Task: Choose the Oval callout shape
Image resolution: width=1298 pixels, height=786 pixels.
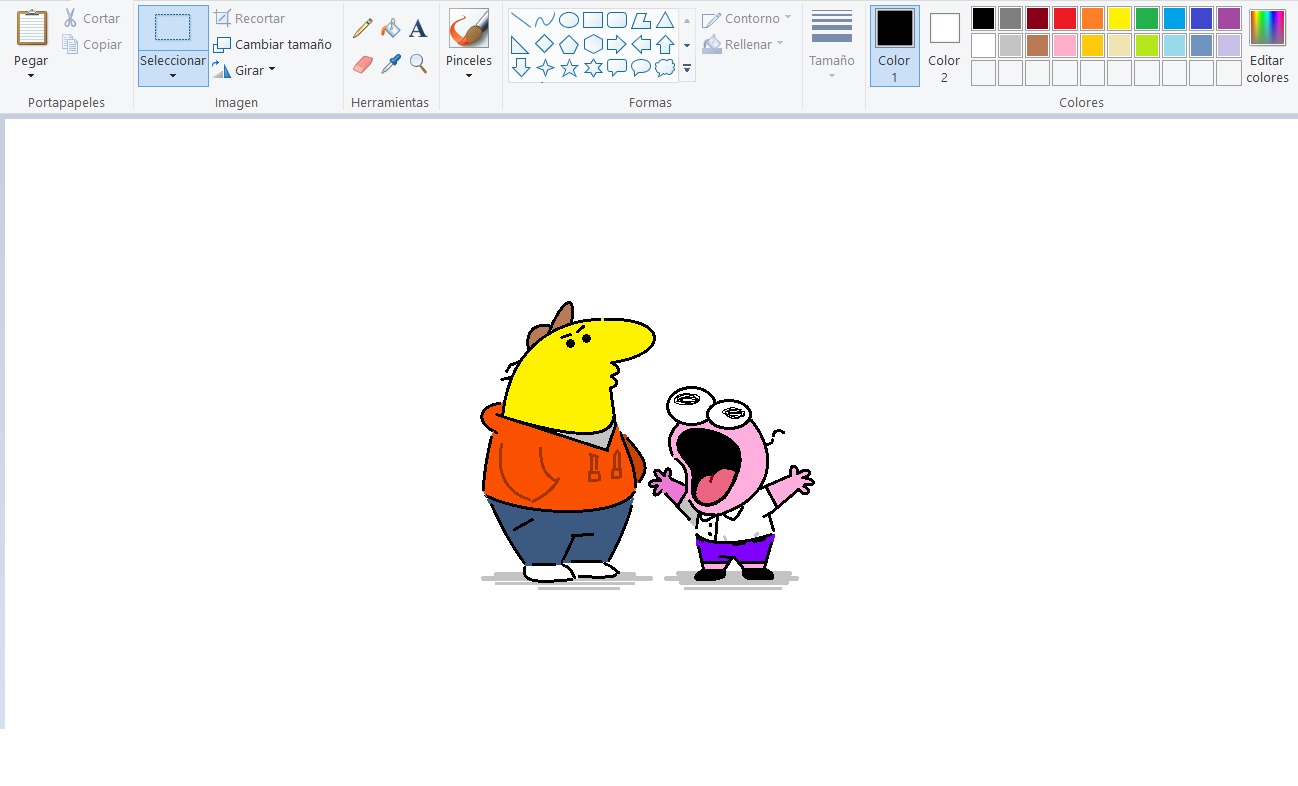Action: pyautogui.click(x=641, y=68)
